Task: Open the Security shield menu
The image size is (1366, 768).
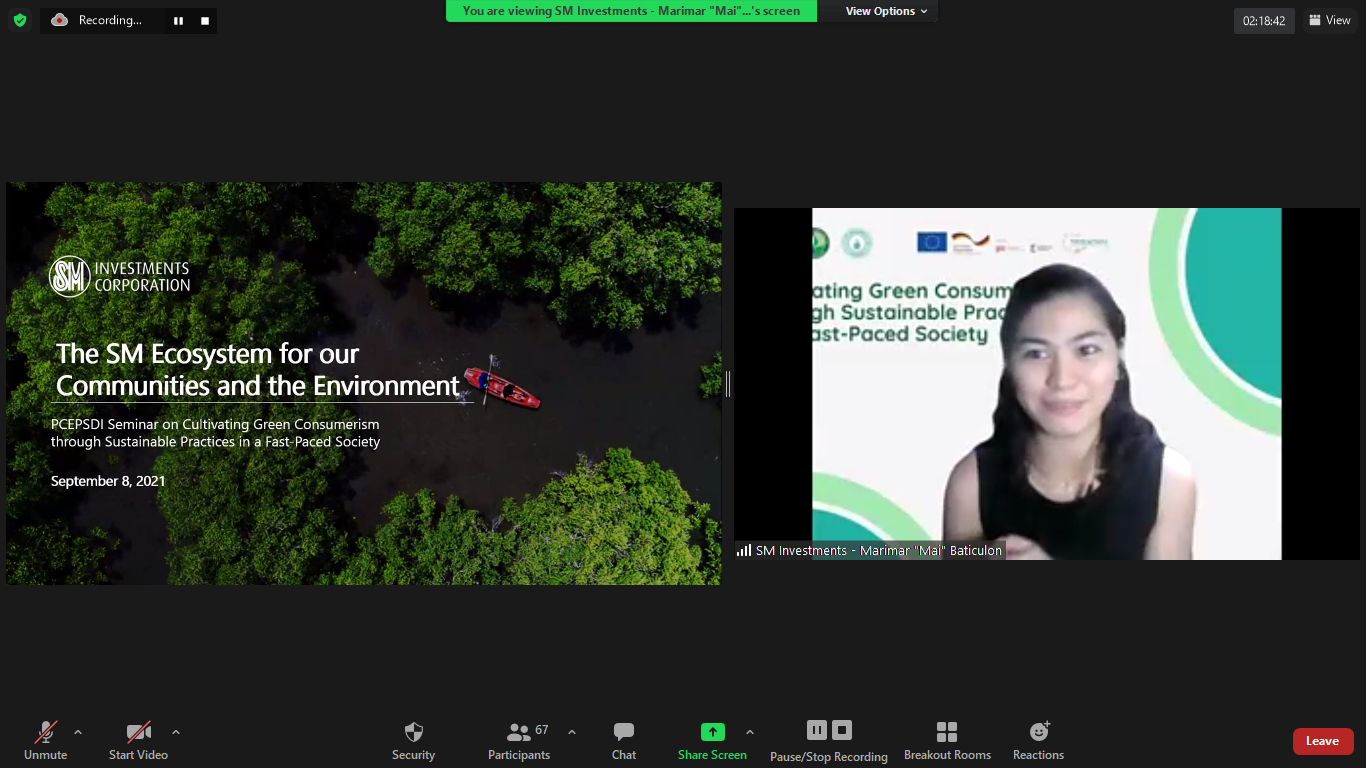Action: (413, 740)
